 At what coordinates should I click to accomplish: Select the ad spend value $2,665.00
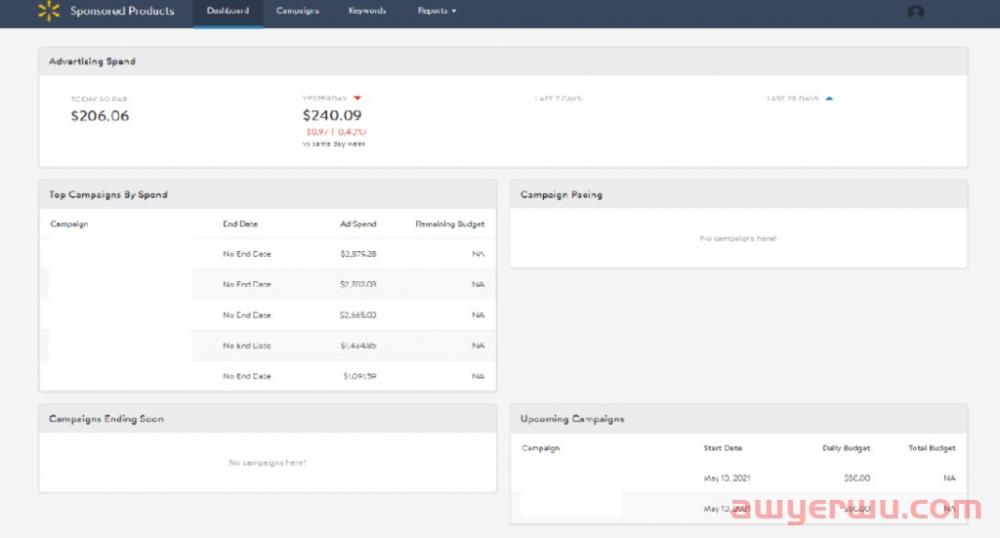click(x=358, y=315)
